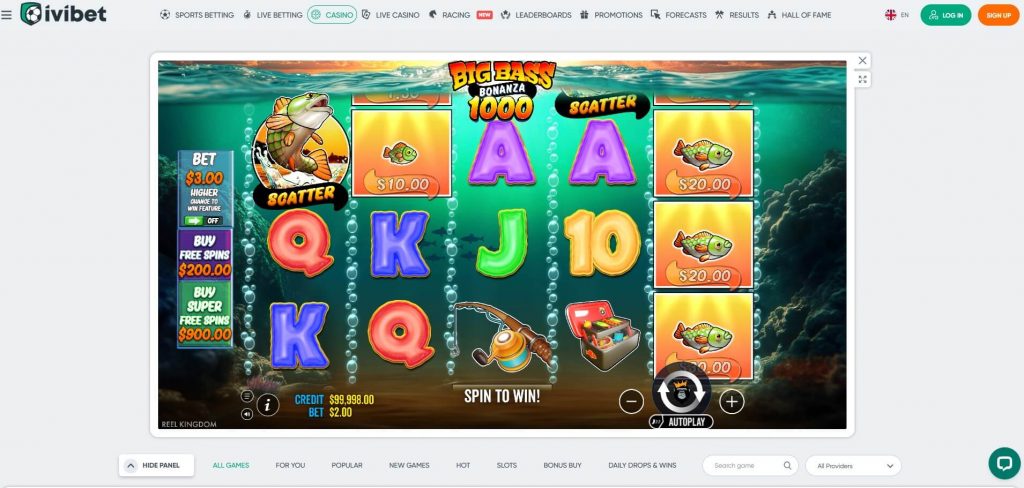The height and width of the screenshot is (488, 1024).
Task: Open the All Providers dropdown
Action: (853, 466)
